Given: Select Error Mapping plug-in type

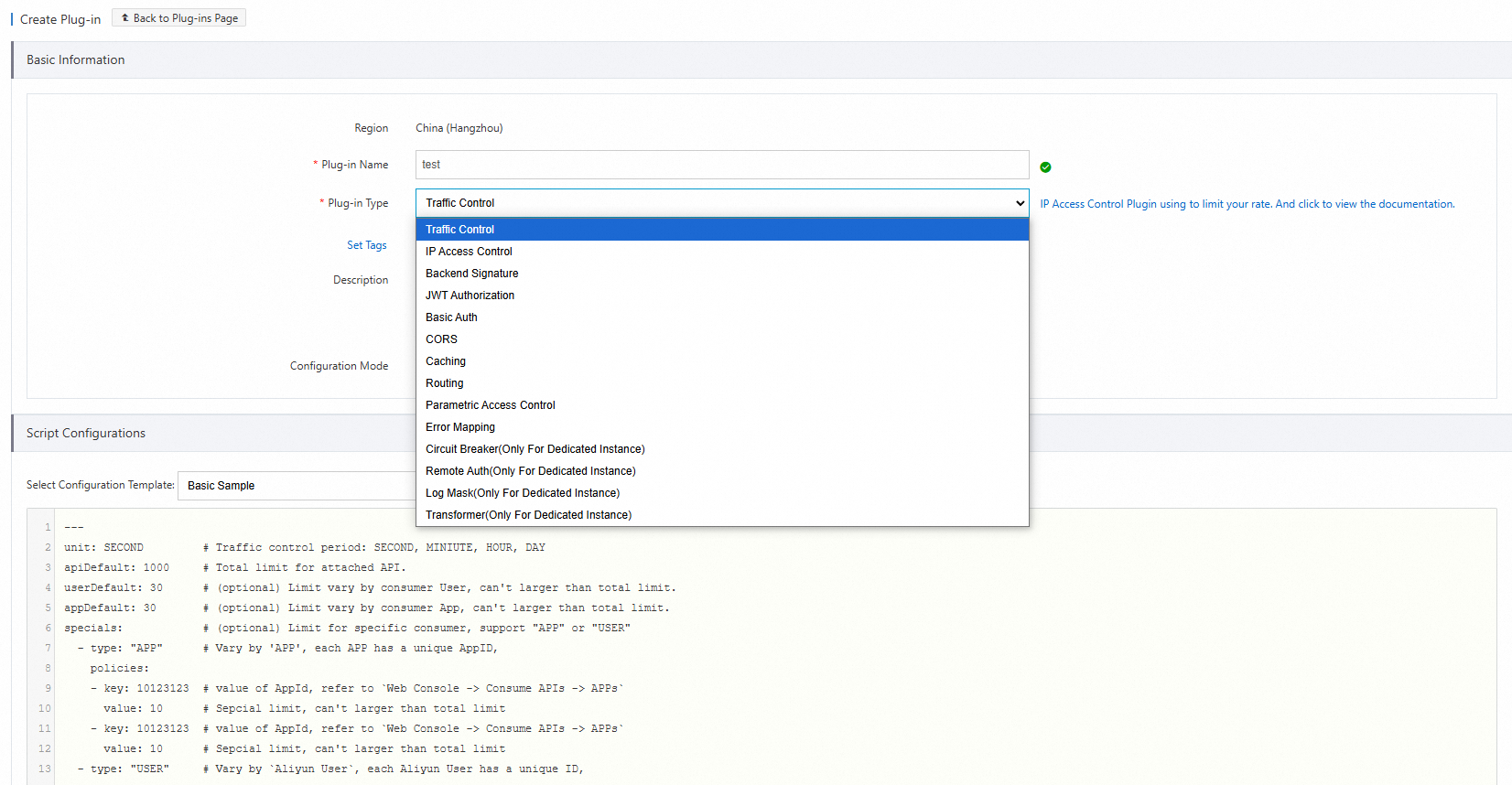Looking at the screenshot, I should tap(459, 427).
